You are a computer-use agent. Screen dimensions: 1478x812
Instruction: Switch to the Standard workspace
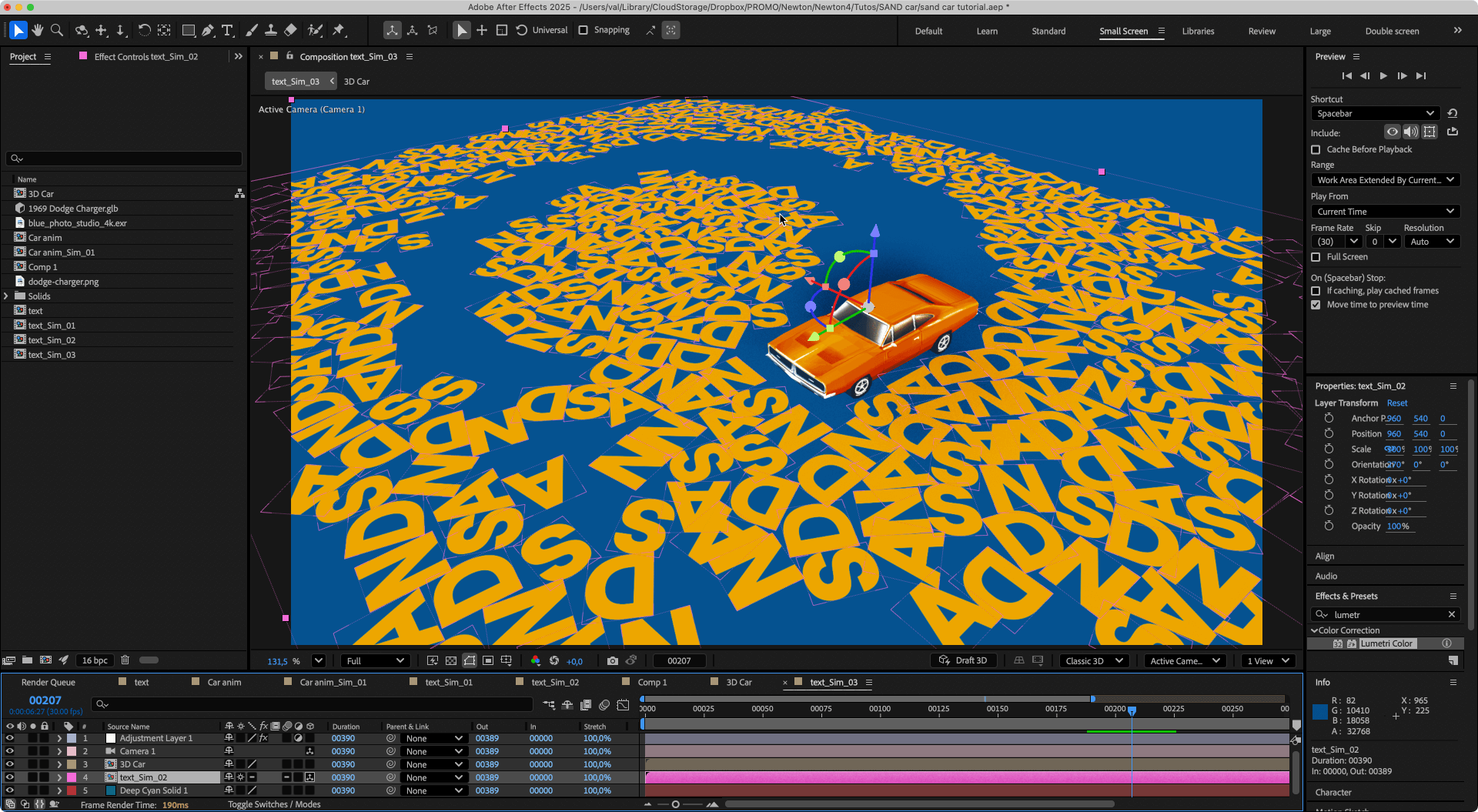[x=1048, y=31]
